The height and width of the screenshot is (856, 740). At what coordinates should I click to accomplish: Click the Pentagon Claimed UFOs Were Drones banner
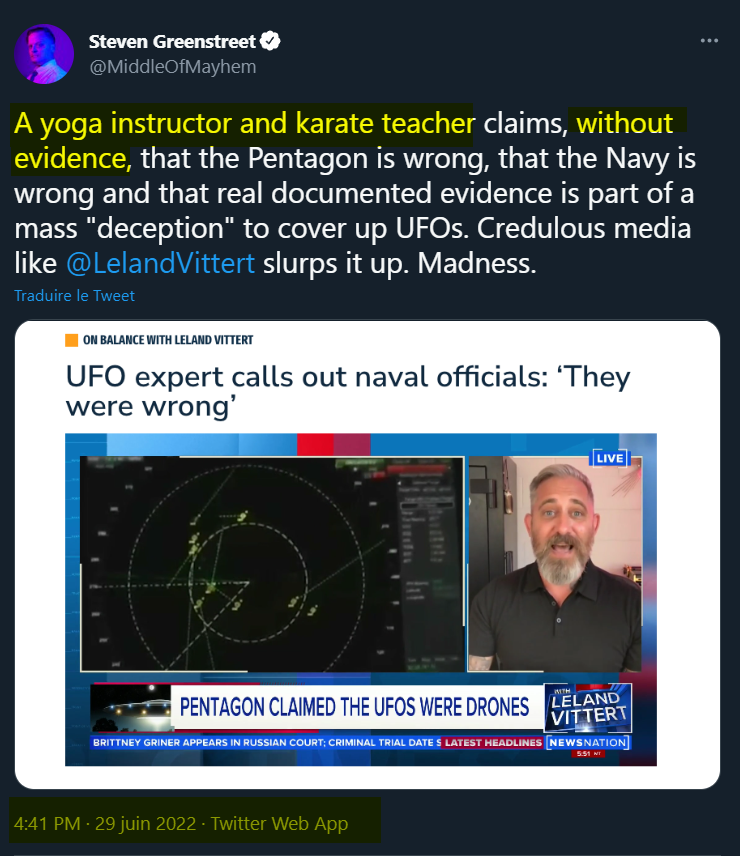tap(355, 707)
